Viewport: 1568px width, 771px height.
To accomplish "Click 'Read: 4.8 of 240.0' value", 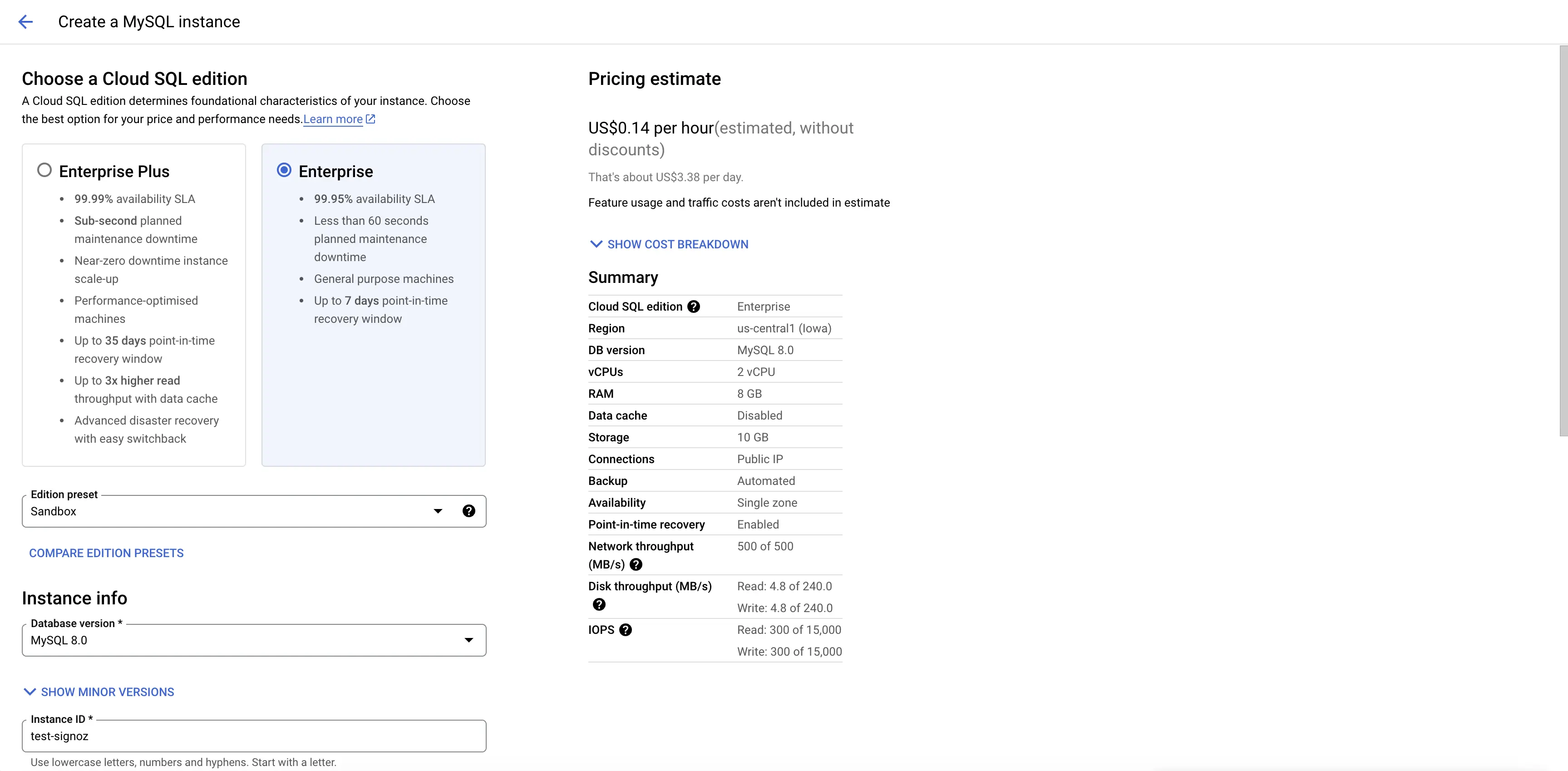I will point(784,586).
